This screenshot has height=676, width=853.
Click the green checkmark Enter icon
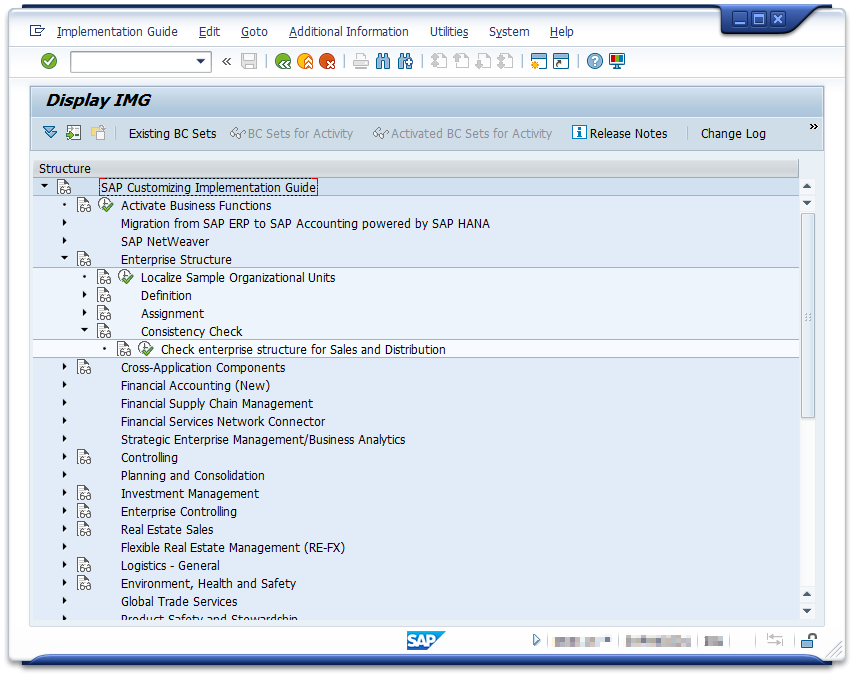49,61
